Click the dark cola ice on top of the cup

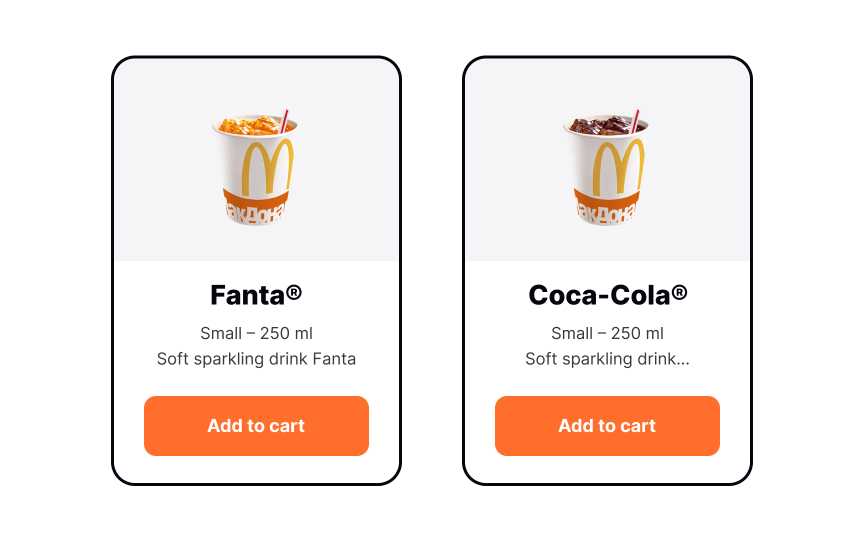click(600, 125)
